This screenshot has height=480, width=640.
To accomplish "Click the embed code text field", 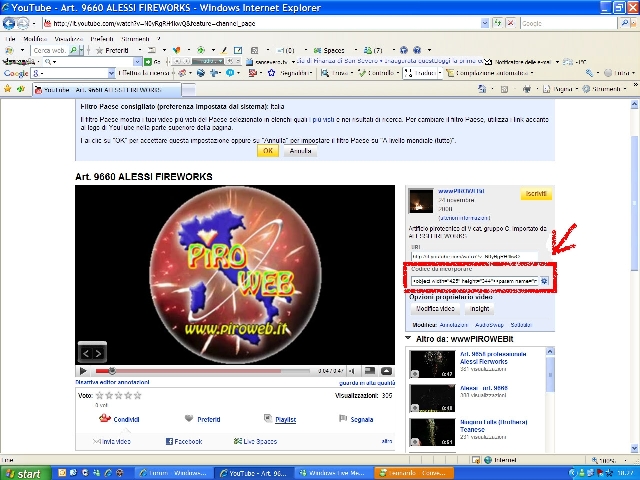I will tap(475, 281).
